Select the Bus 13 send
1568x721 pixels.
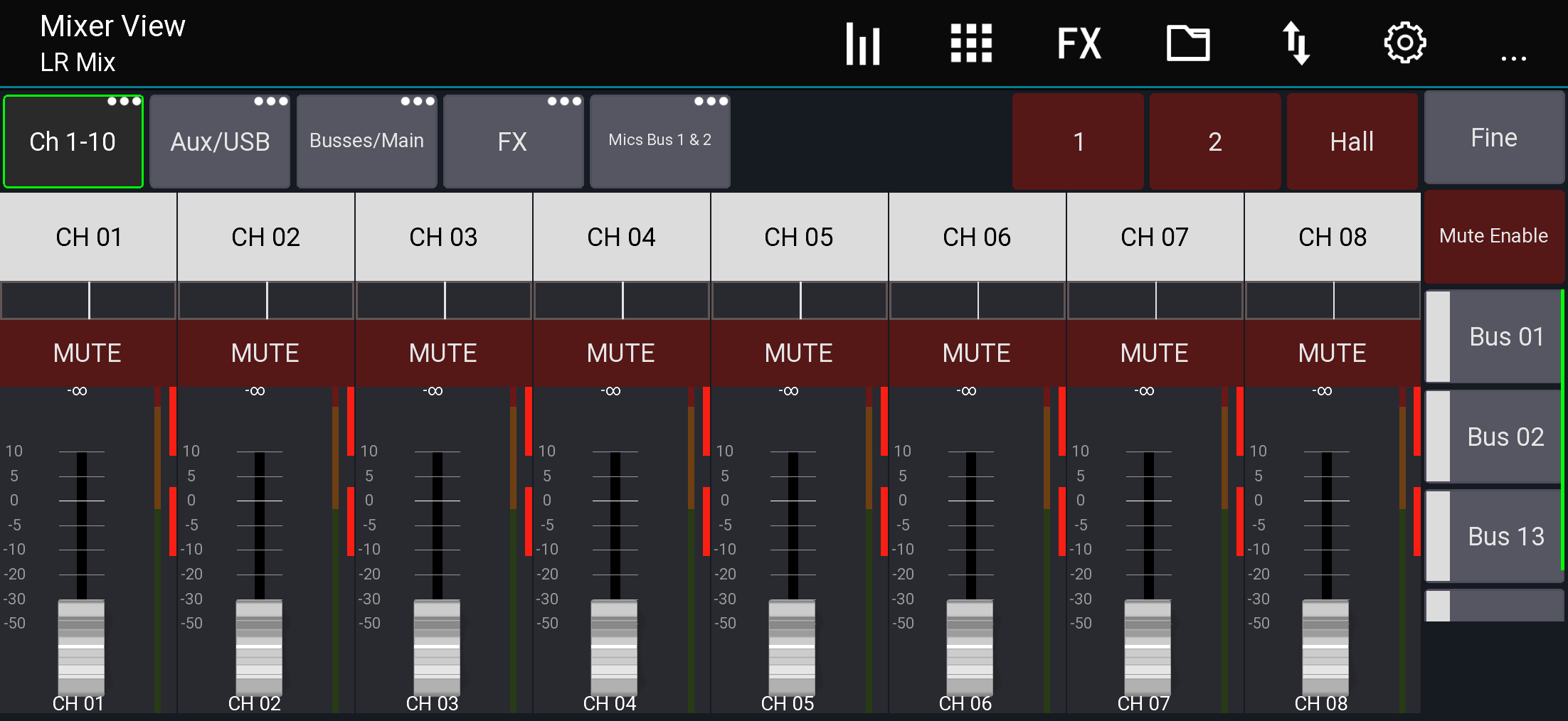[x=1505, y=536]
